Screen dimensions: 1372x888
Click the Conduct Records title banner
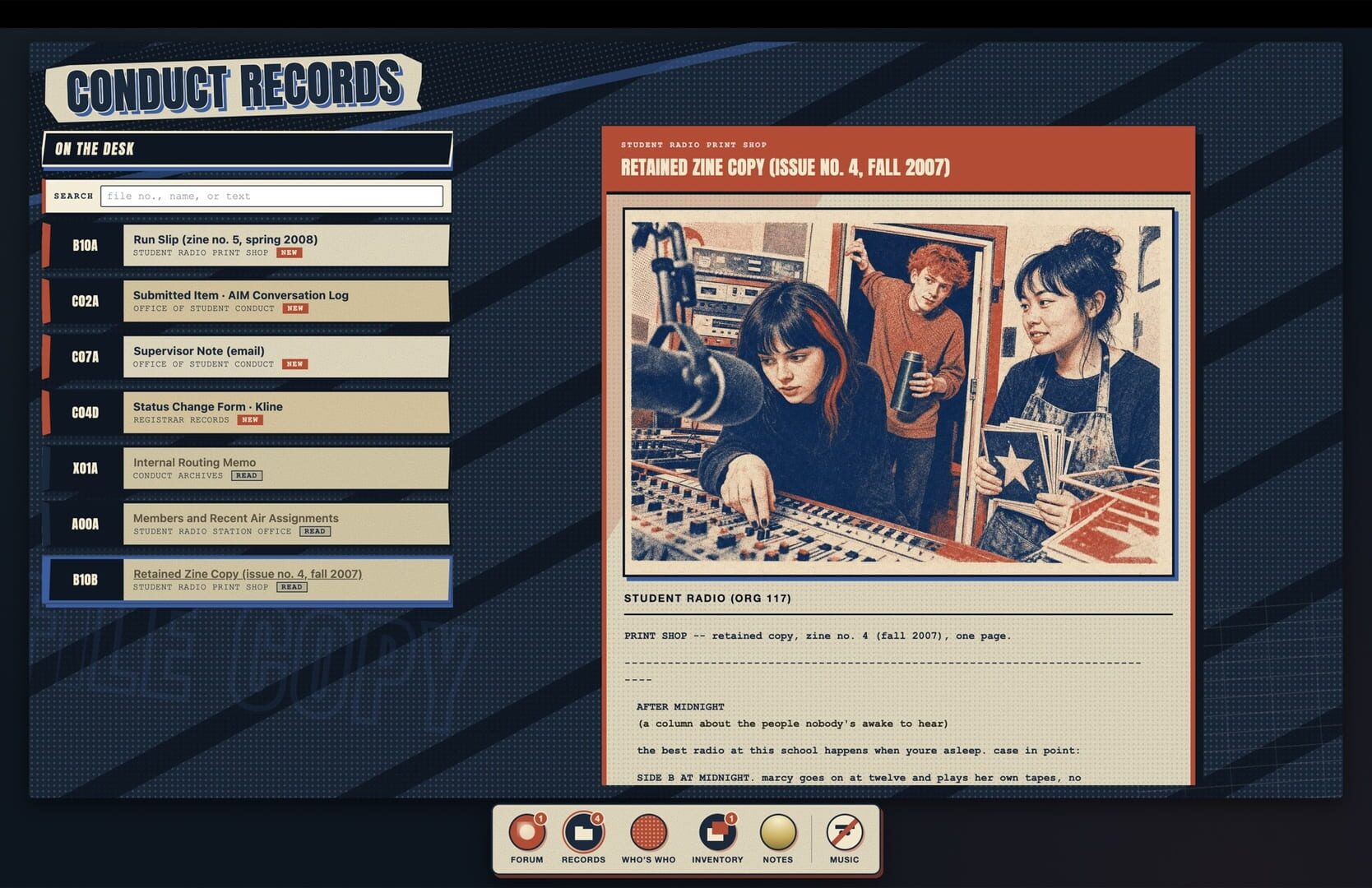coord(234,88)
